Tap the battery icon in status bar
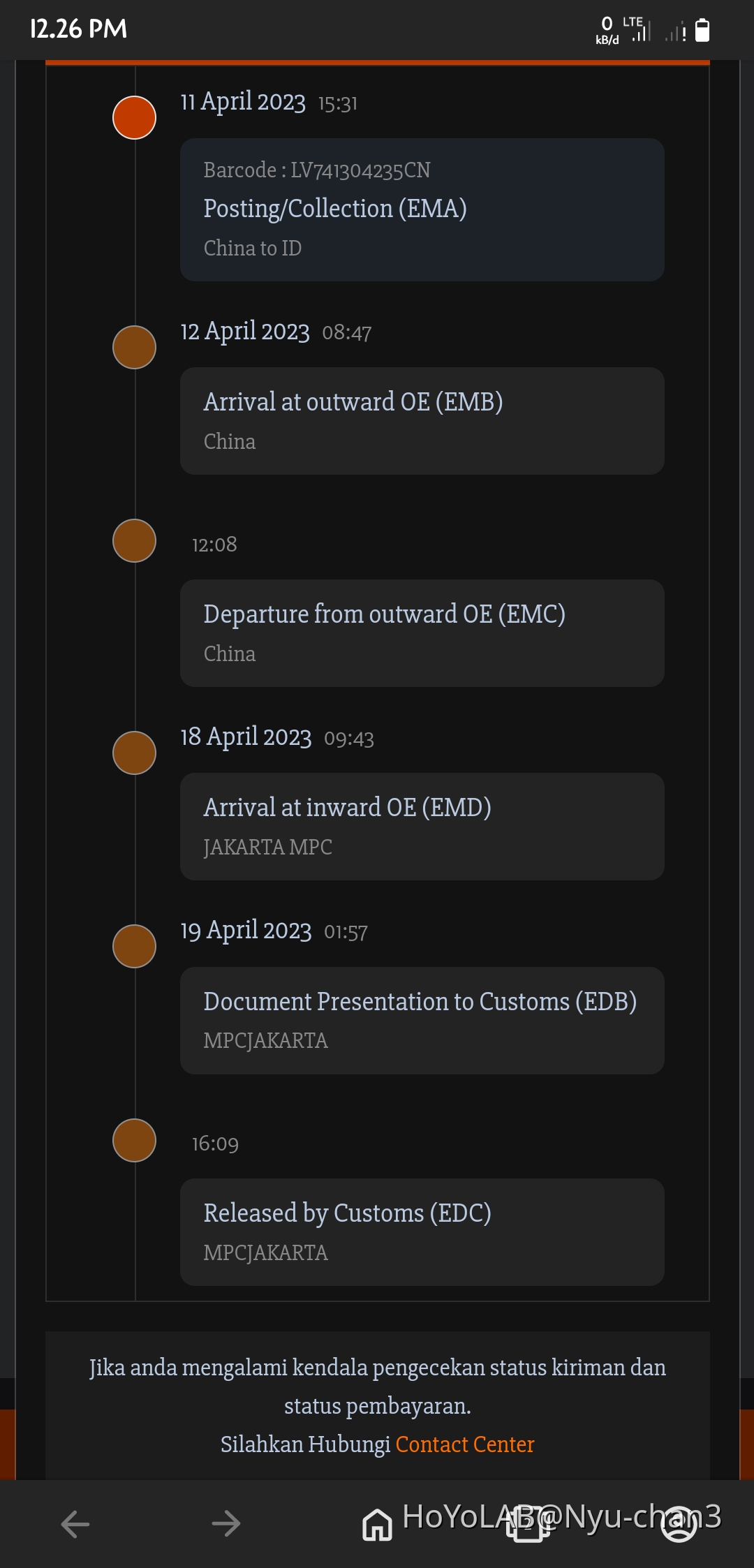 click(x=703, y=31)
